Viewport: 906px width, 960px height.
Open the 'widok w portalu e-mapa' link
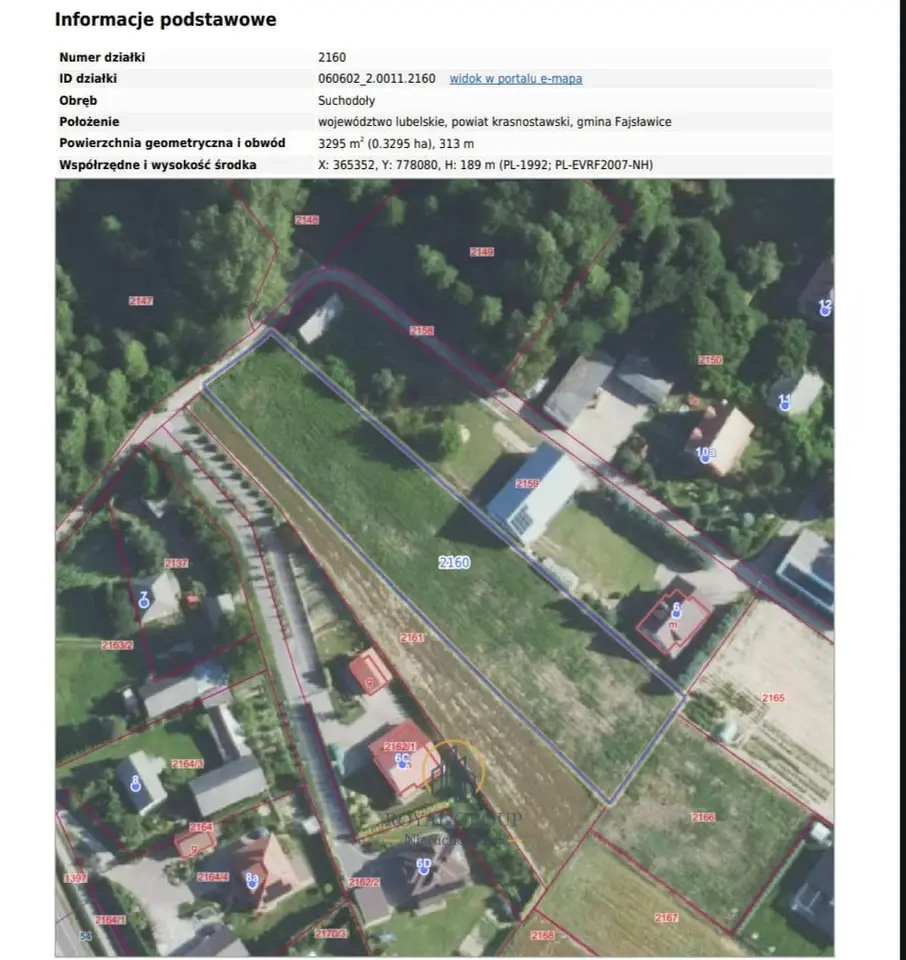(515, 79)
